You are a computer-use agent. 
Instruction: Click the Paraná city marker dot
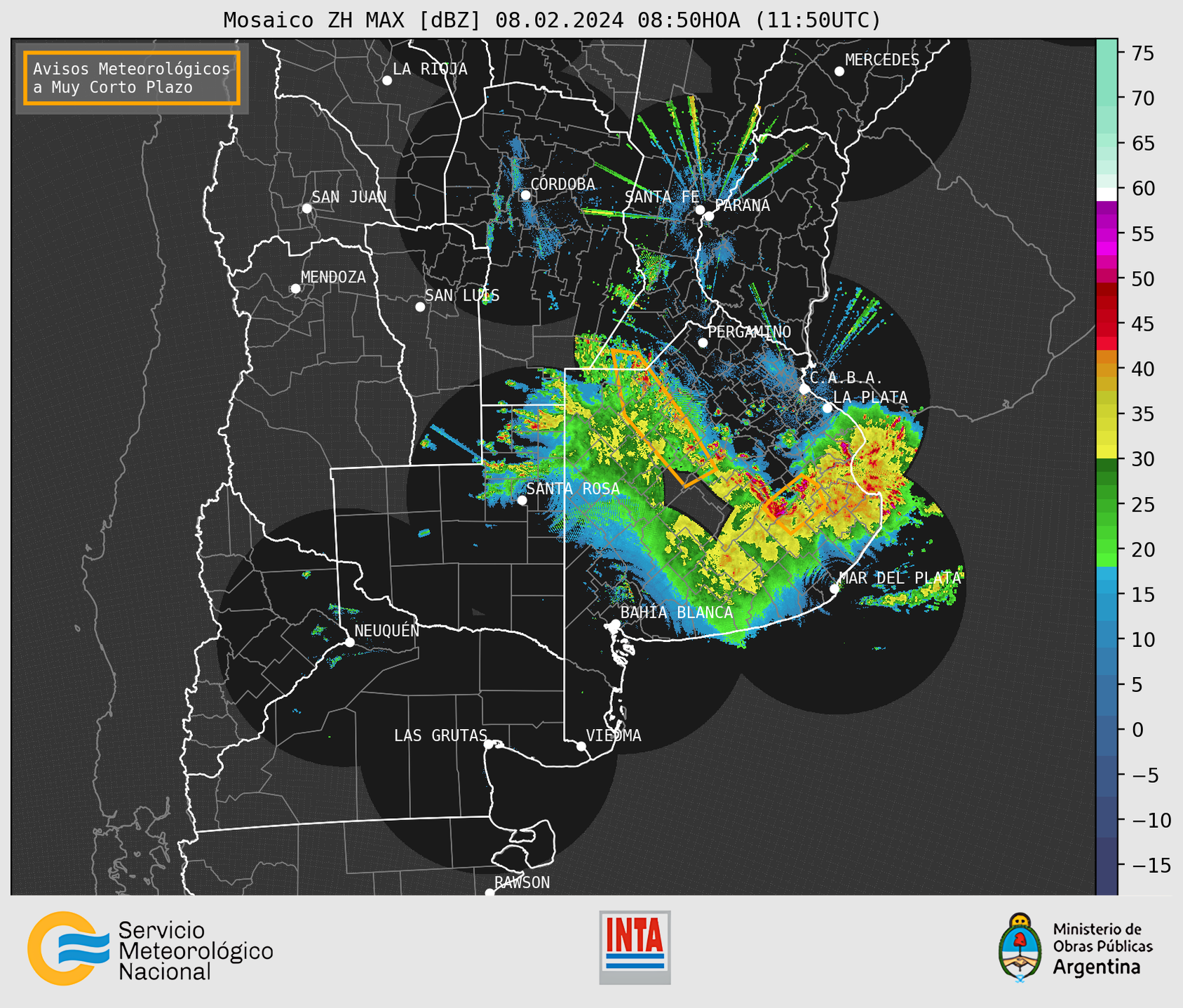709,216
